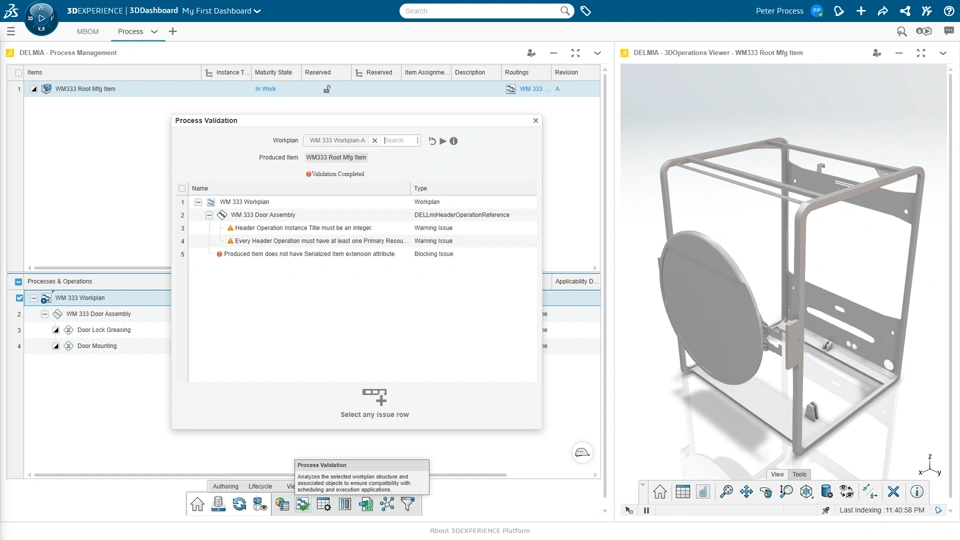Viewport: 960px width, 540px height.
Task: Click the info icon in Viewer toolbar
Action: (x=917, y=492)
